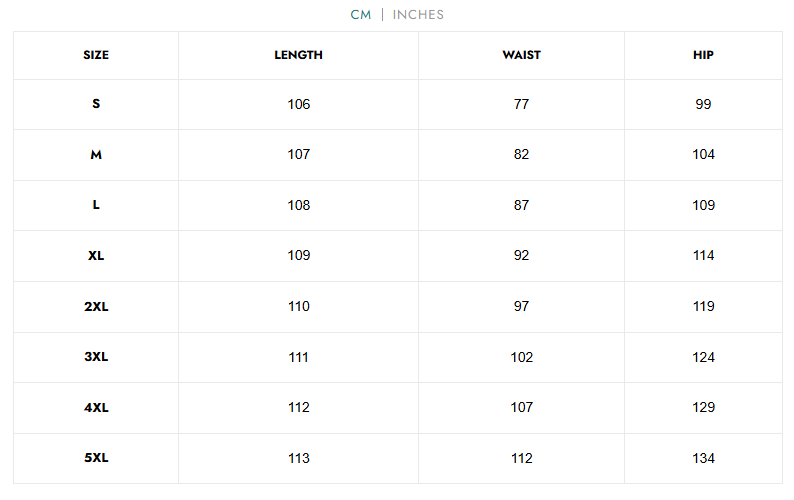Viewport: 794px width, 500px height.
Task: Click the HIP column header
Action: pos(703,55)
